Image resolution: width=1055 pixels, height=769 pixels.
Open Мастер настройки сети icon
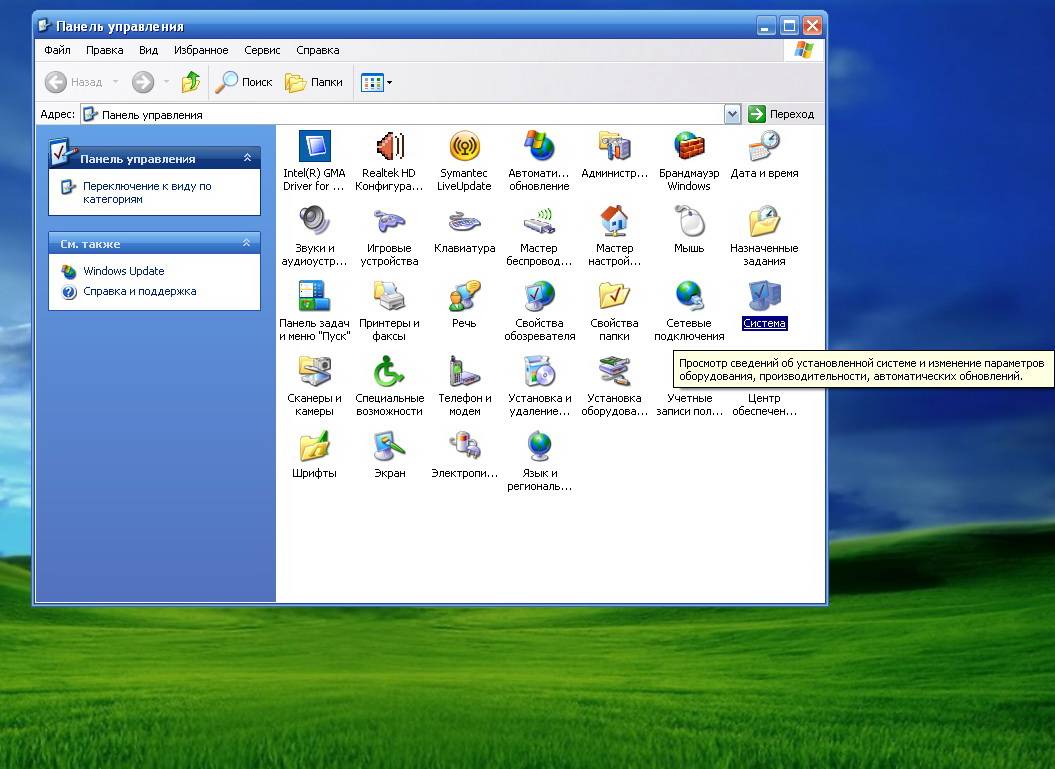click(614, 221)
